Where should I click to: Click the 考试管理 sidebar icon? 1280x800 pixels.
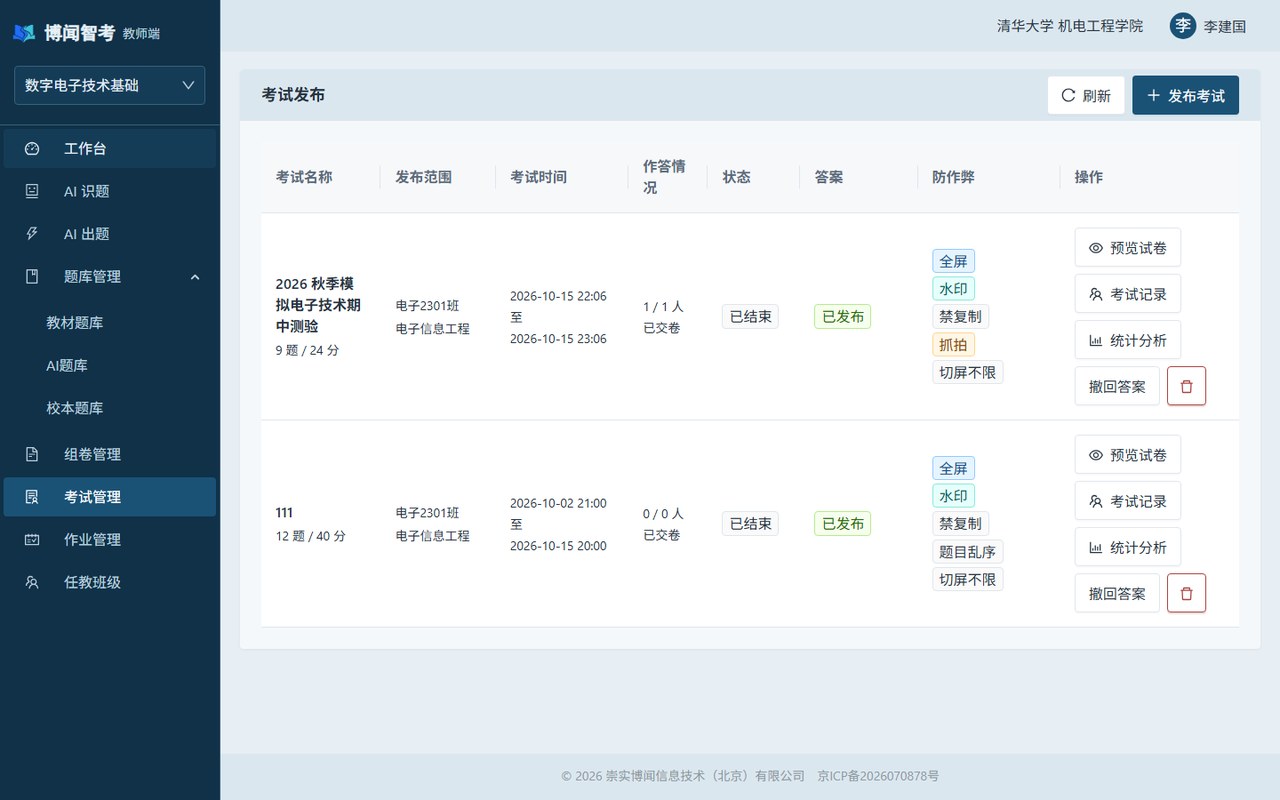click(32, 497)
